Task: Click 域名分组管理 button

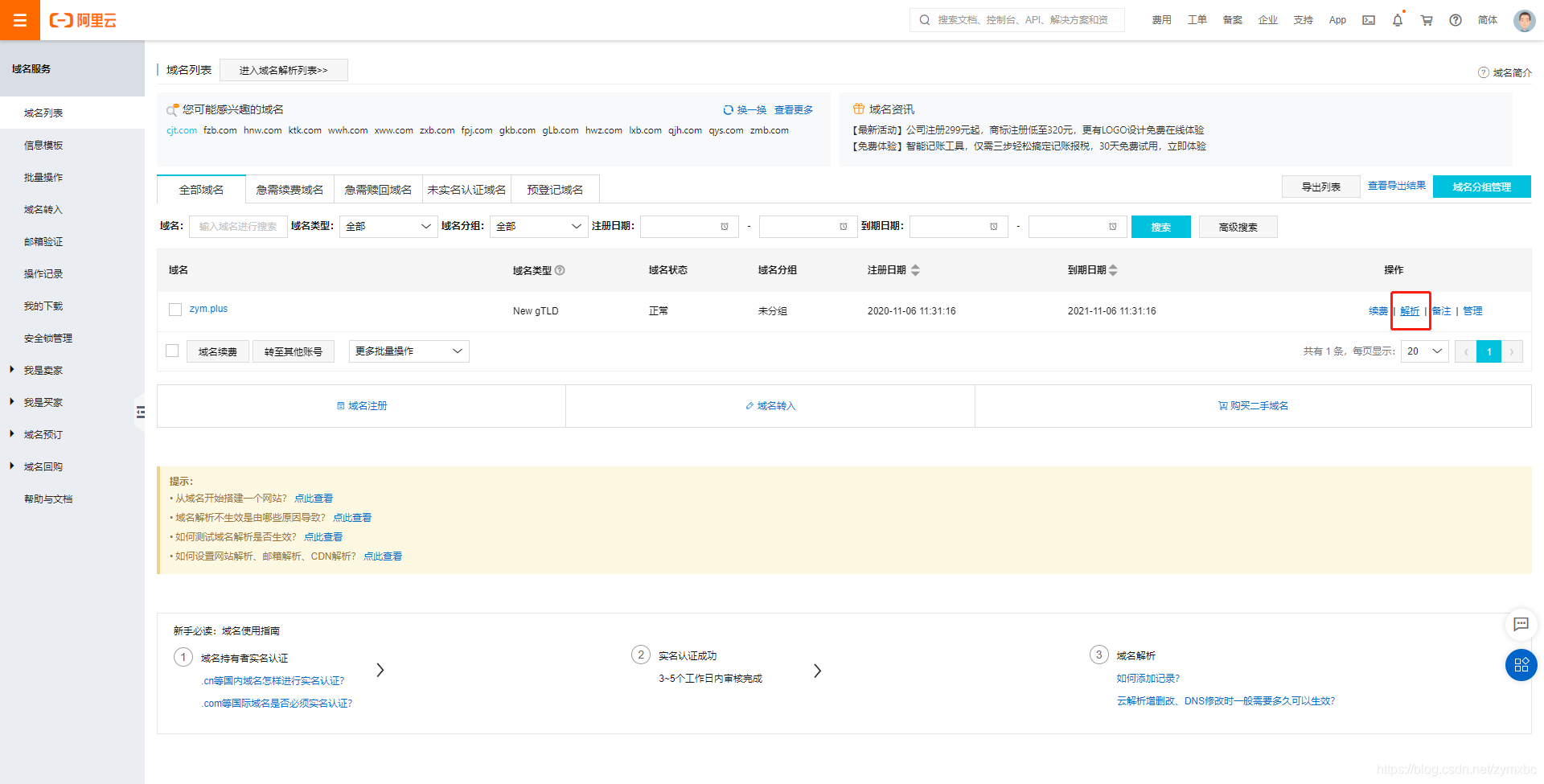Action: 1481,187
